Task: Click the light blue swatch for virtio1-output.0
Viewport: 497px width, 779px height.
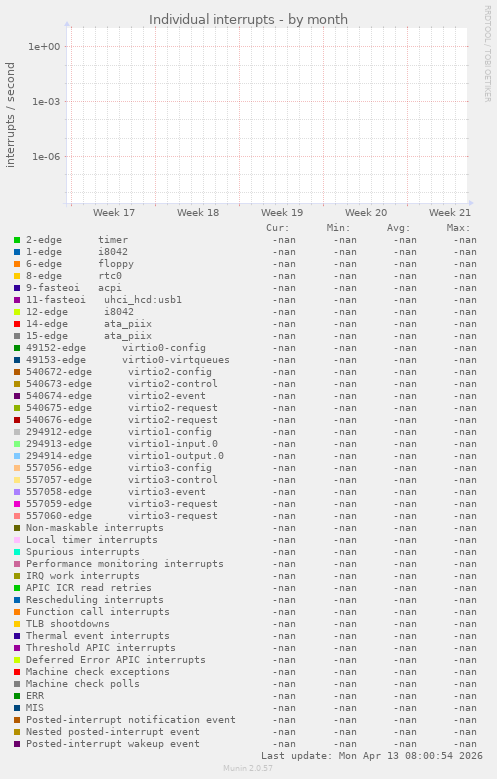Action: point(17,456)
